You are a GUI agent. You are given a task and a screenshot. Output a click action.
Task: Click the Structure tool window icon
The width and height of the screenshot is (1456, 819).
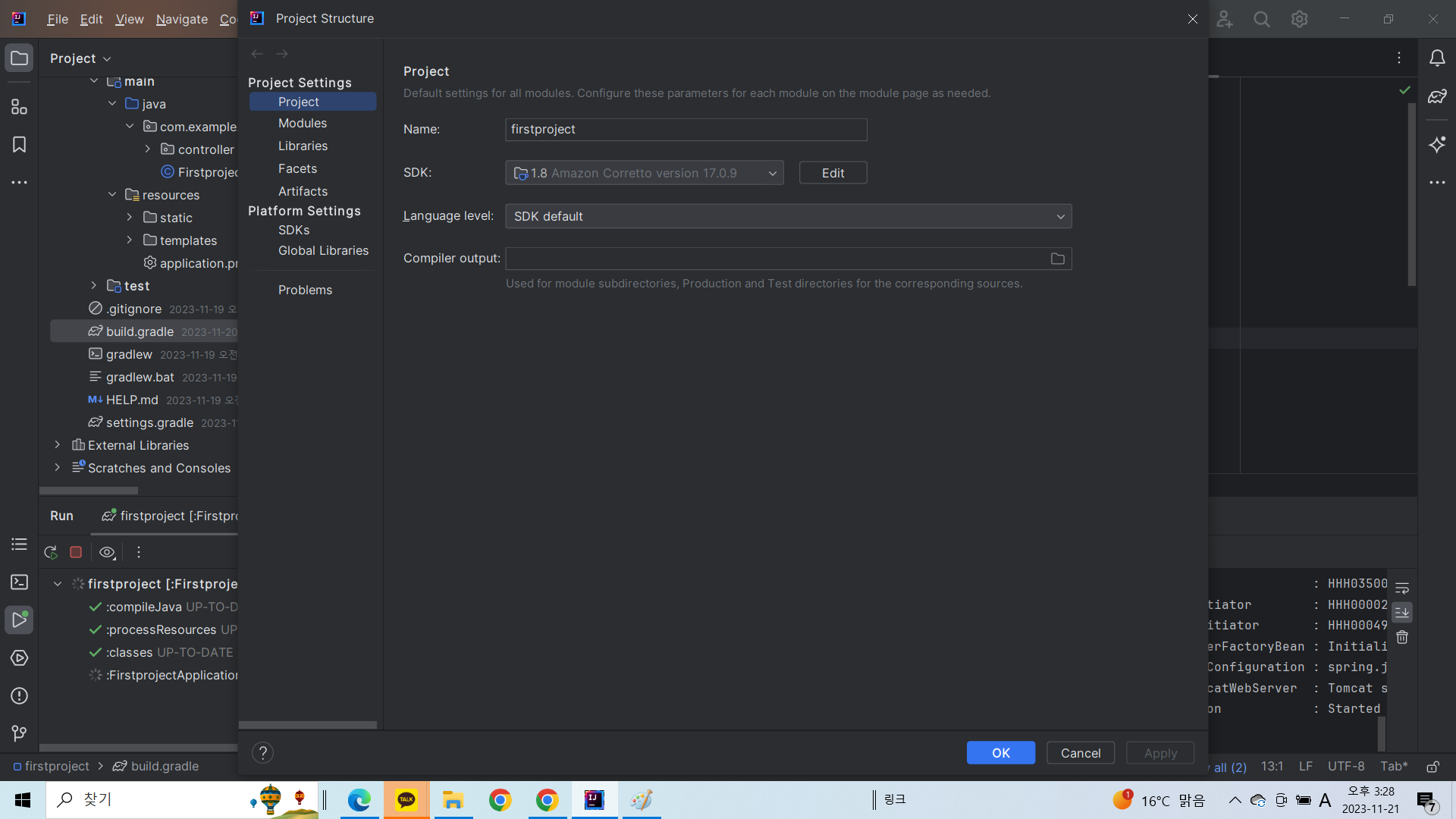(19, 107)
